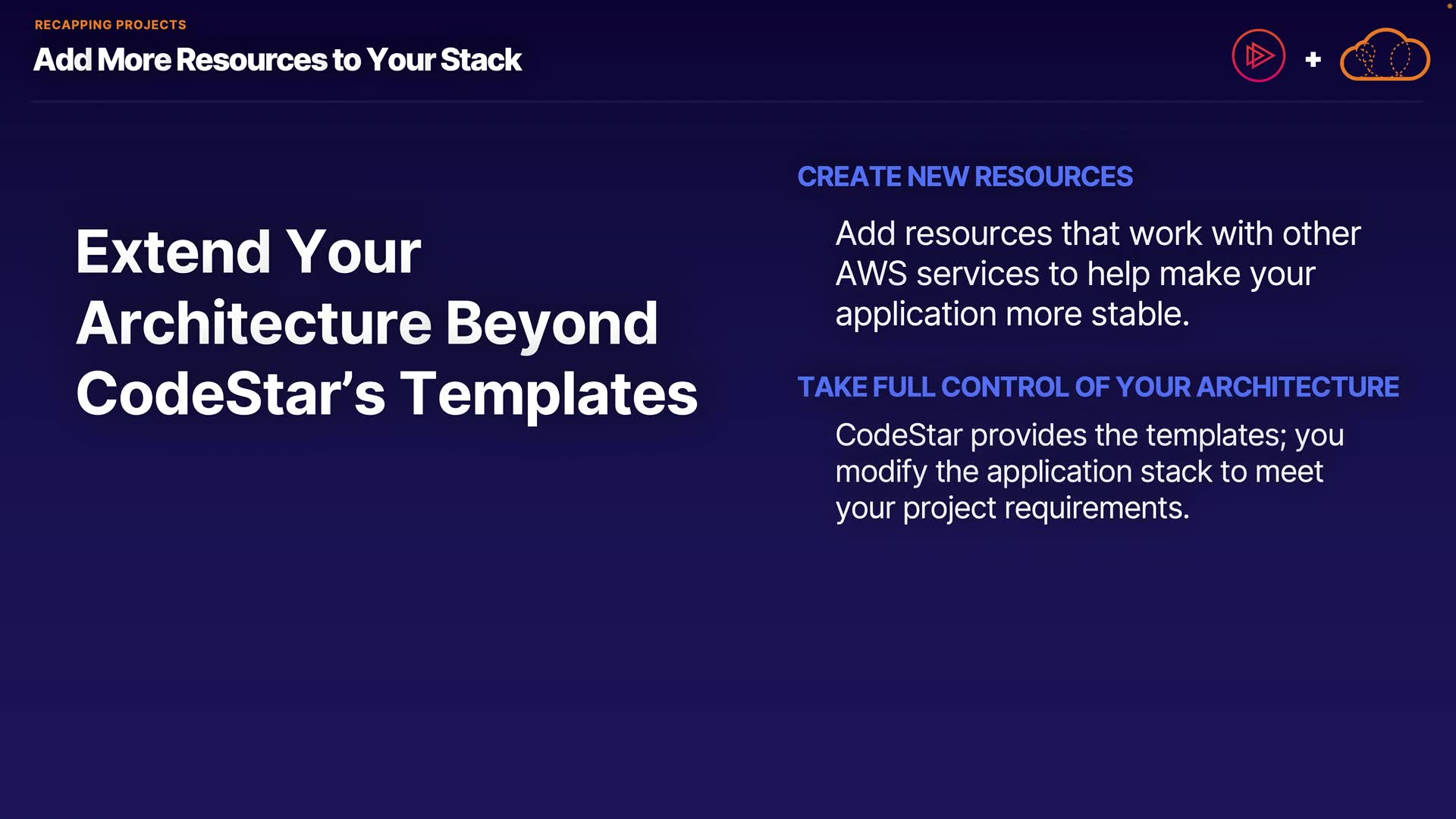Click the orange cloud logo

point(1385,55)
